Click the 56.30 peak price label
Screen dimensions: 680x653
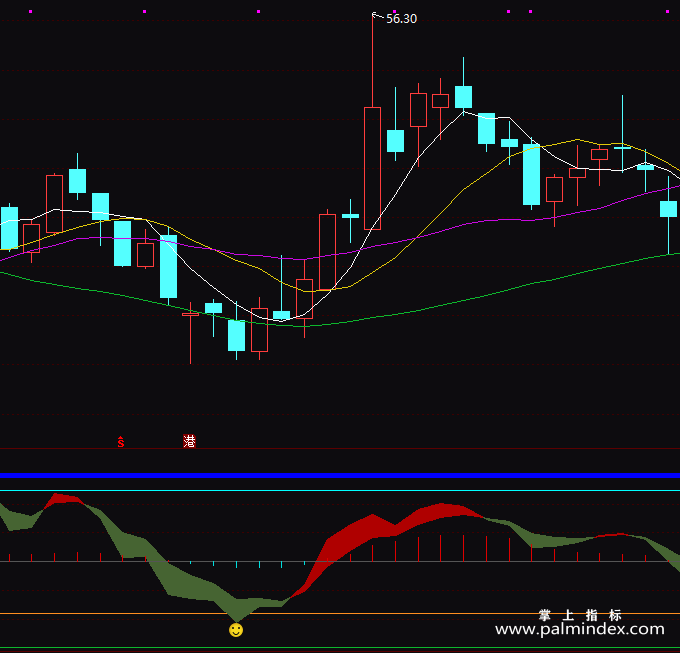(x=401, y=19)
